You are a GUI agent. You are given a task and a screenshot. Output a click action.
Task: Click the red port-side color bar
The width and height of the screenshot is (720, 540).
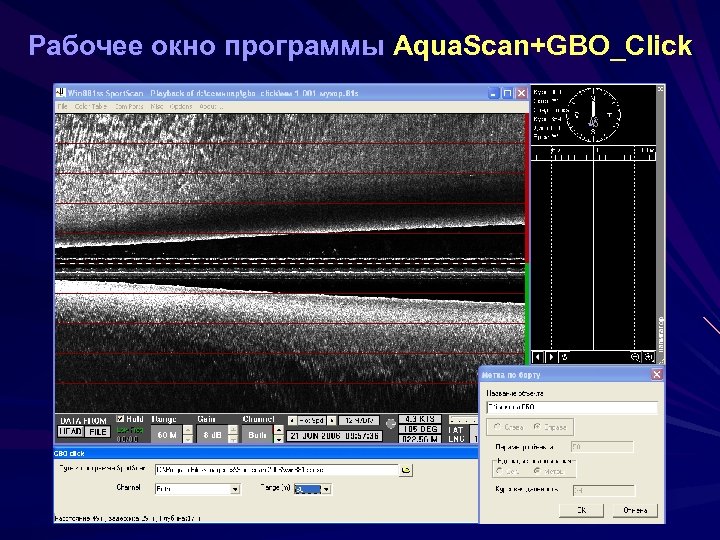pyautogui.click(x=528, y=188)
